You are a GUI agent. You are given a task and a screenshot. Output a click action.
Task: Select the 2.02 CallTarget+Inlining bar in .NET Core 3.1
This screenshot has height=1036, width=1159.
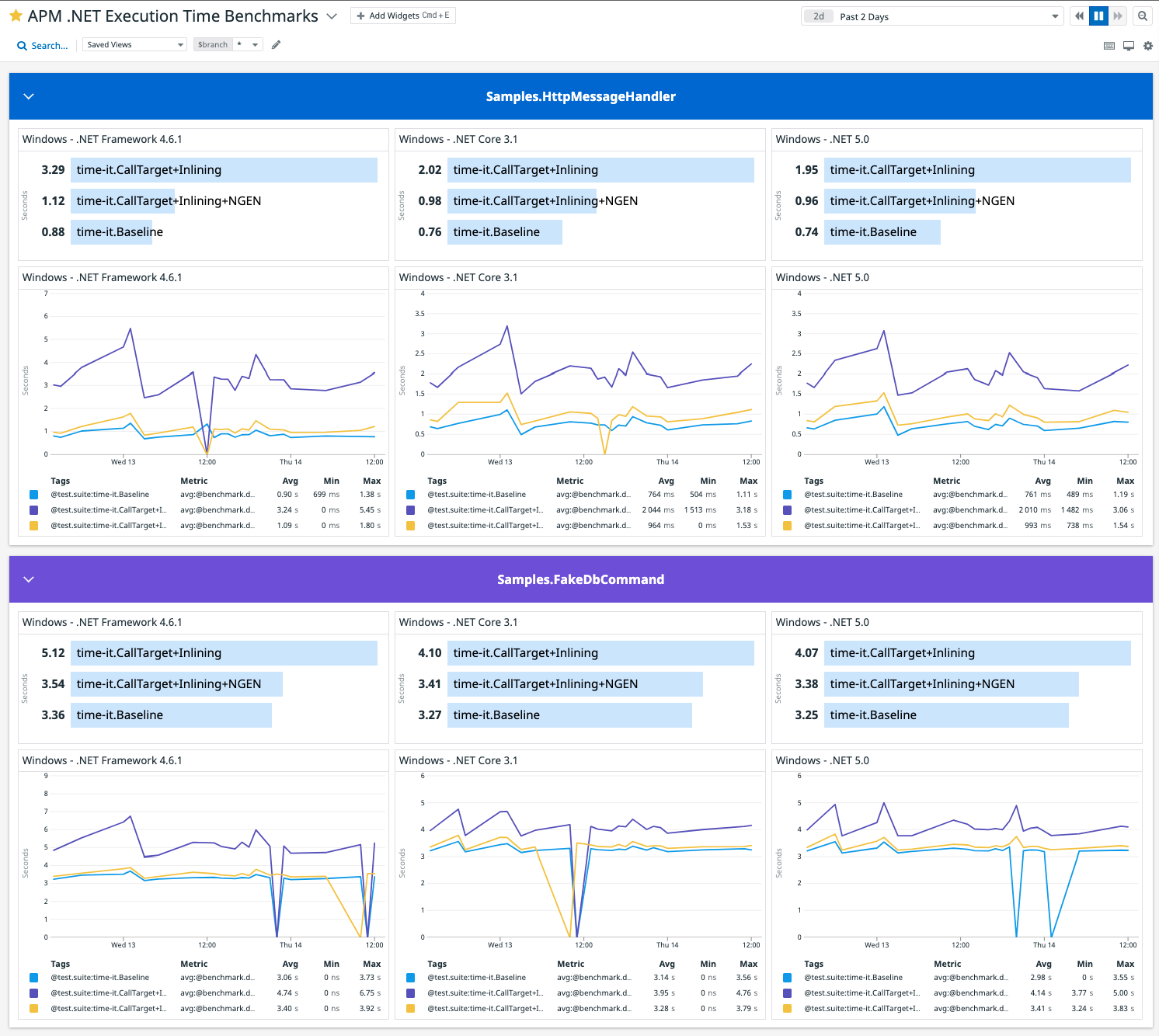pos(600,170)
